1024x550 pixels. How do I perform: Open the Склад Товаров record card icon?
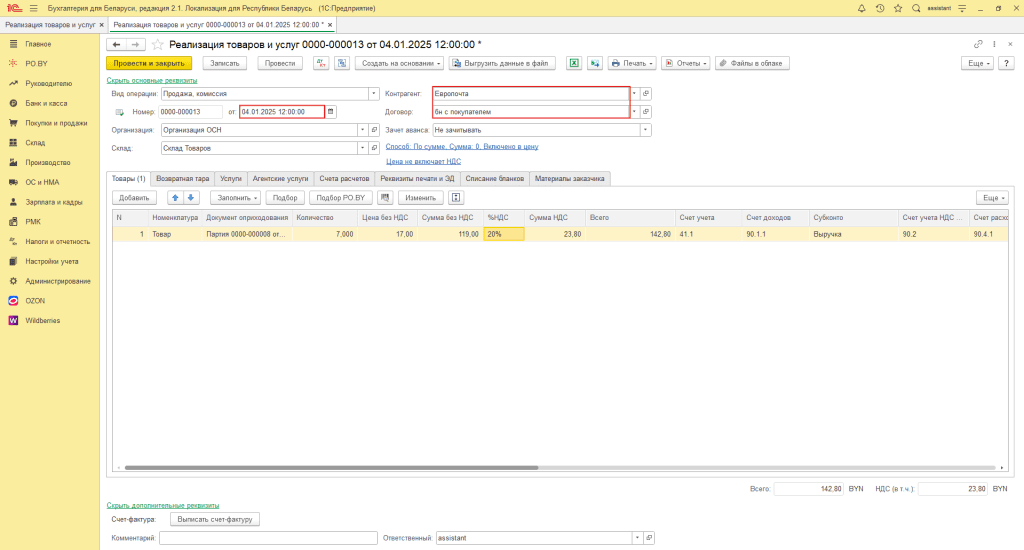374,148
